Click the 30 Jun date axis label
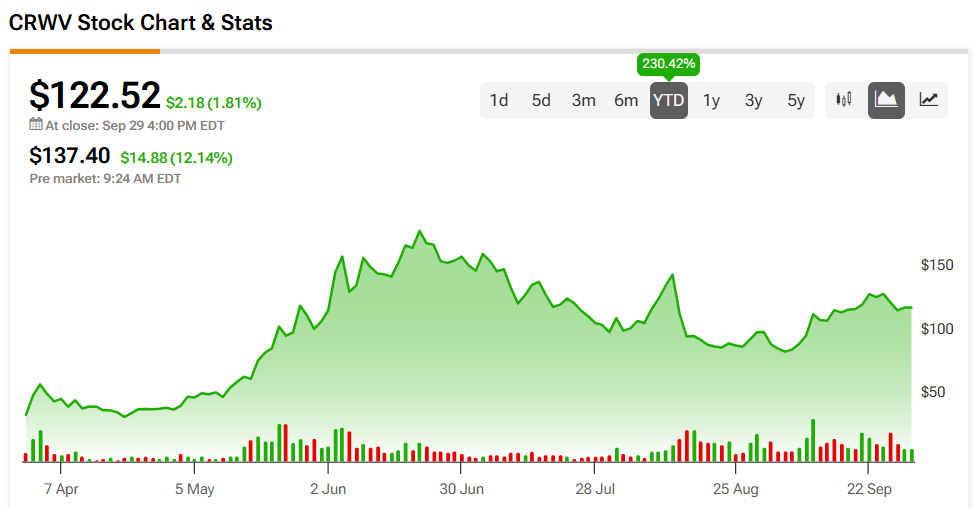Screen dimensions: 973x508 click(x=462, y=489)
